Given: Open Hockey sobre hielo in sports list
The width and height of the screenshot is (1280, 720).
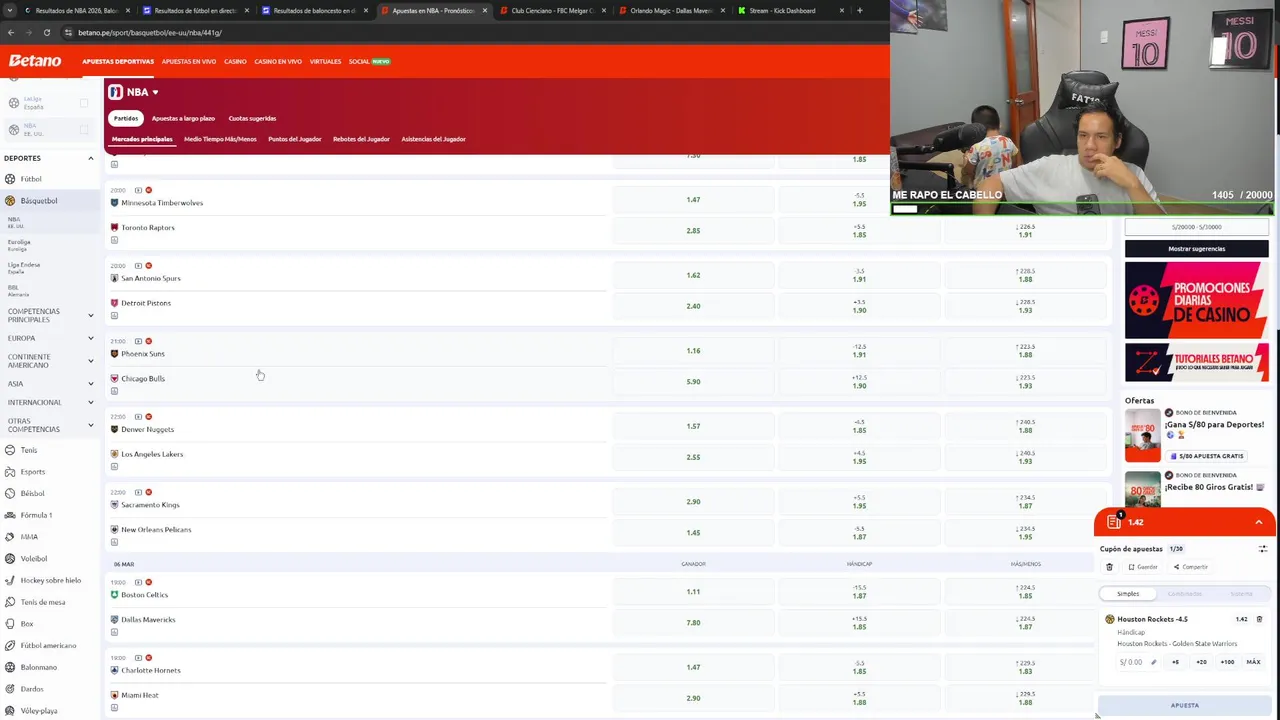Looking at the screenshot, I should pyautogui.click(x=50, y=580).
